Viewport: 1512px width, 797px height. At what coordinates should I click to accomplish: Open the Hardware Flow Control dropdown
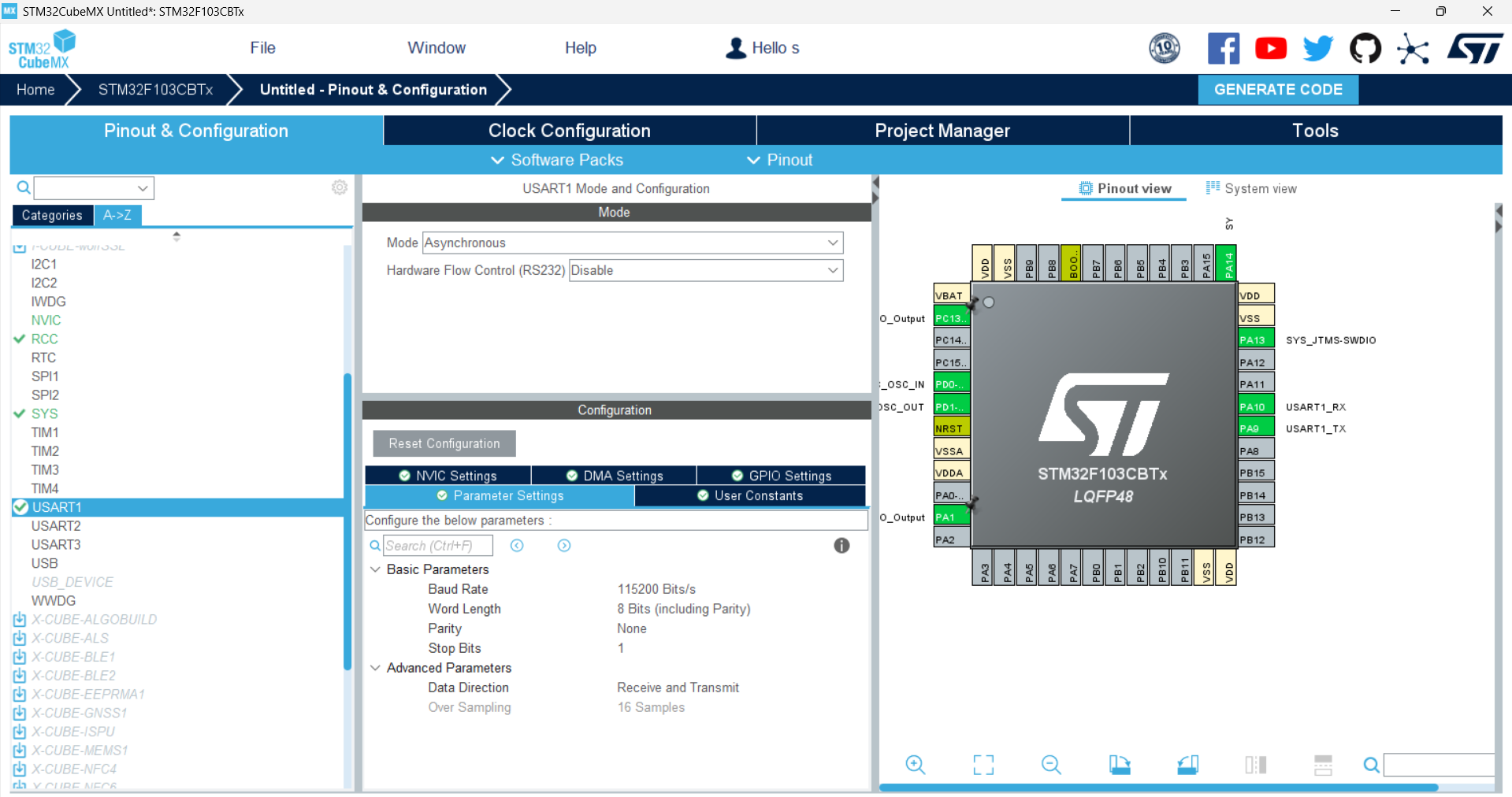point(706,270)
